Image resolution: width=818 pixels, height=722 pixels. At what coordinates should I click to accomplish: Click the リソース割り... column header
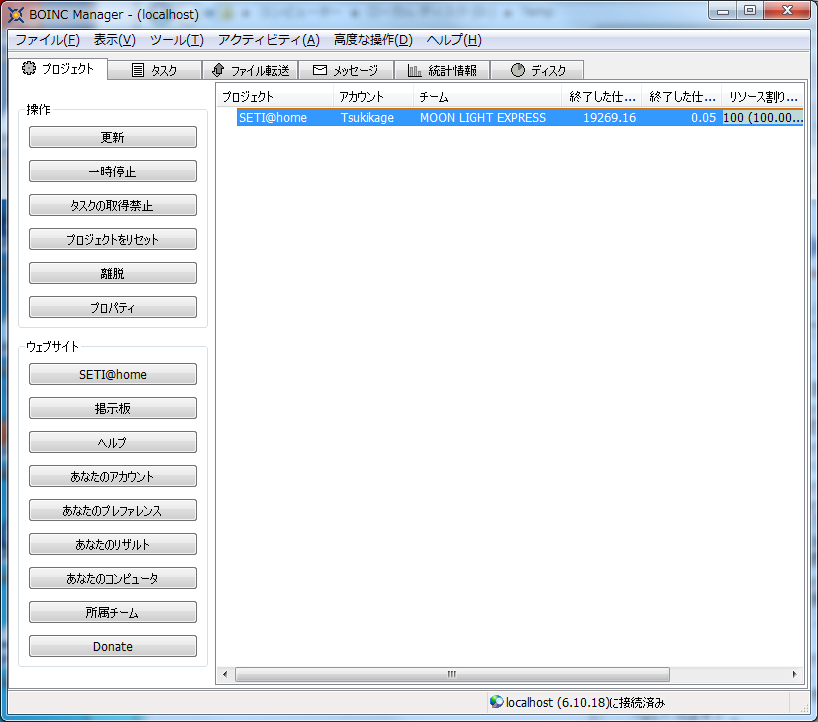(x=762, y=97)
